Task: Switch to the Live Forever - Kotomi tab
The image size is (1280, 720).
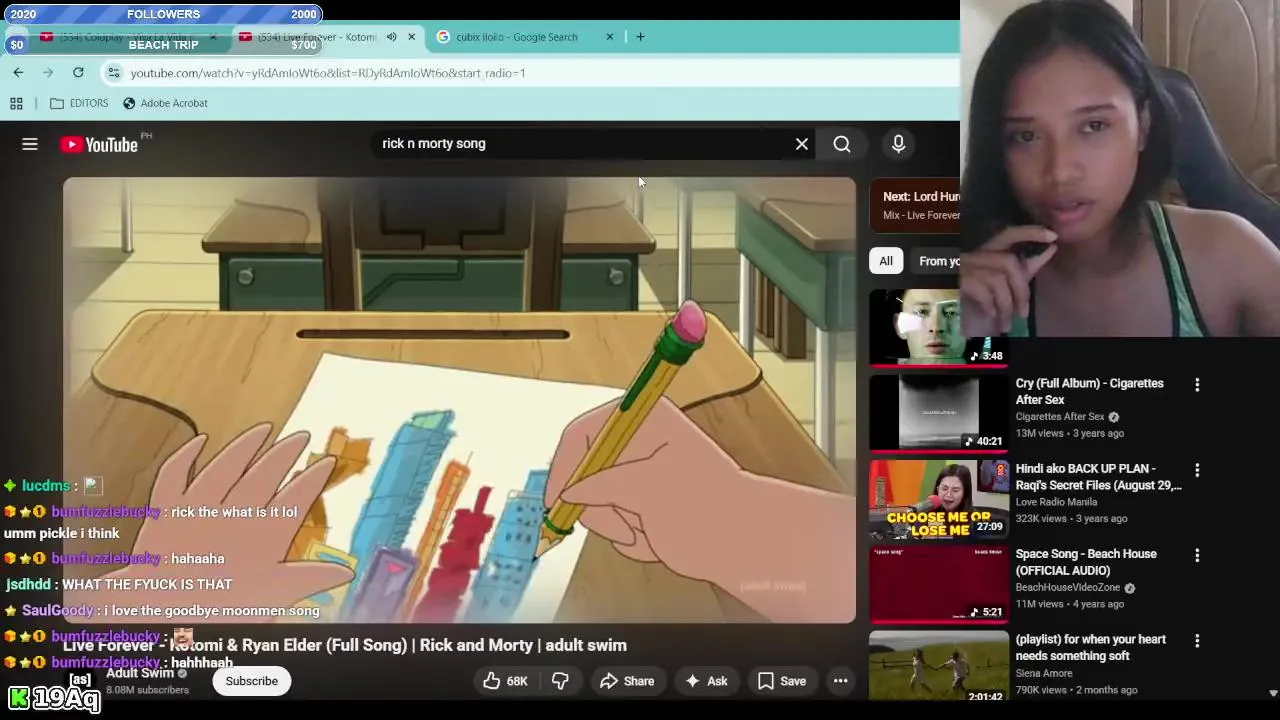Action: click(x=315, y=37)
